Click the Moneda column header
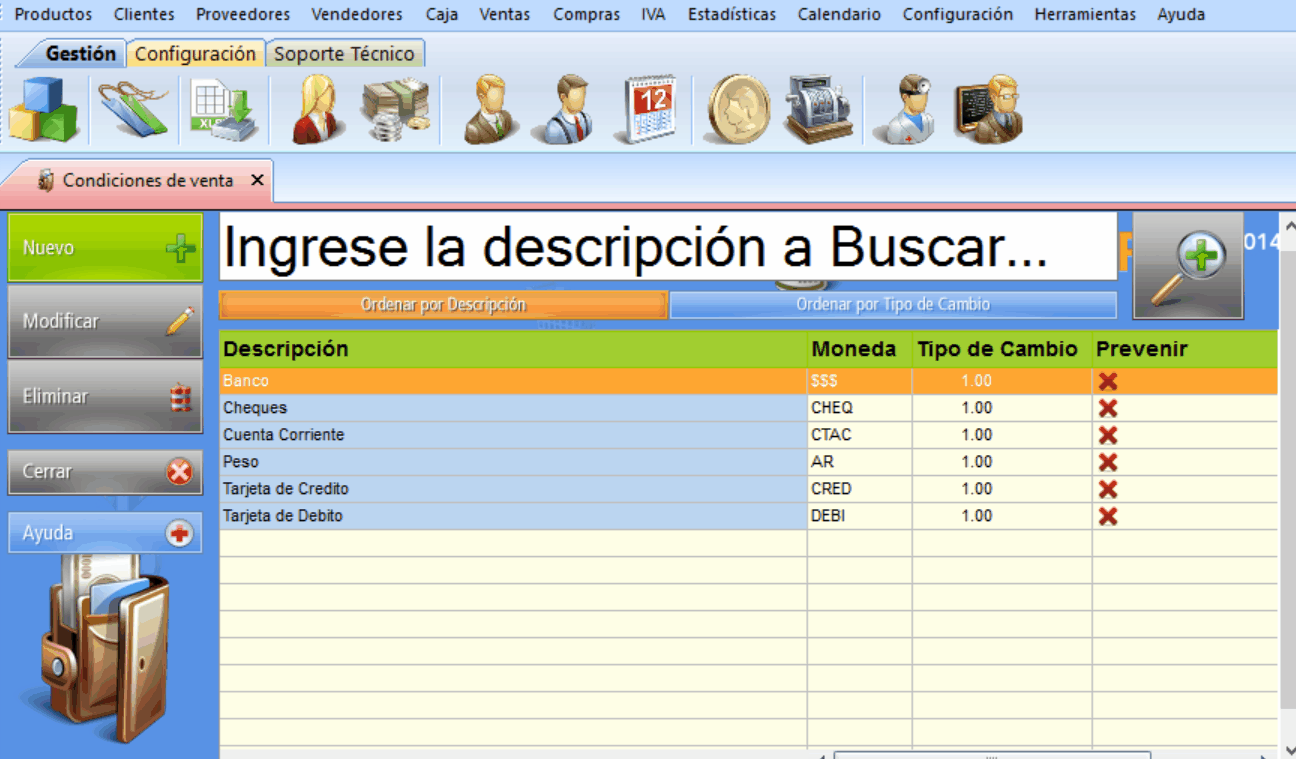 (x=859, y=349)
